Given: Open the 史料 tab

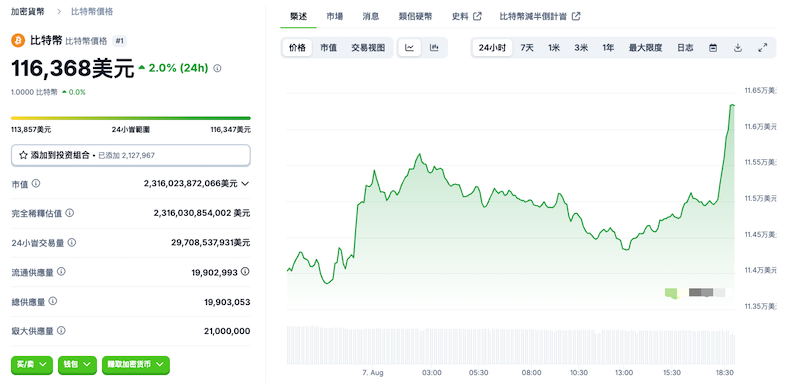Looking at the screenshot, I should [x=460, y=16].
